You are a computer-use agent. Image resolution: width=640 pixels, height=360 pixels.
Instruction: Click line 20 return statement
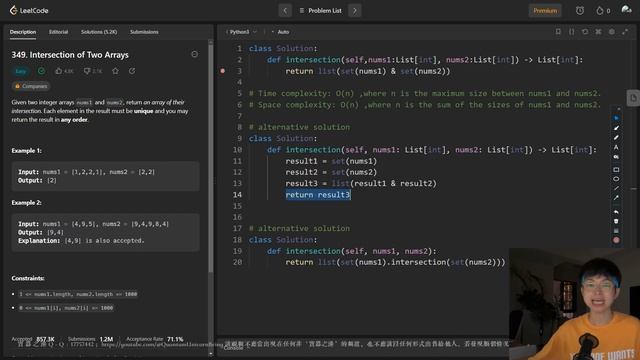[395, 262]
